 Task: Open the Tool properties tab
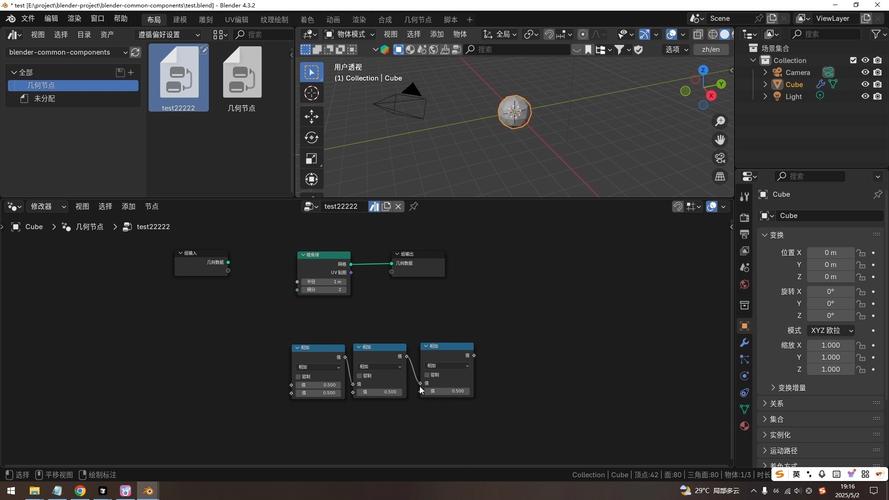pos(744,196)
